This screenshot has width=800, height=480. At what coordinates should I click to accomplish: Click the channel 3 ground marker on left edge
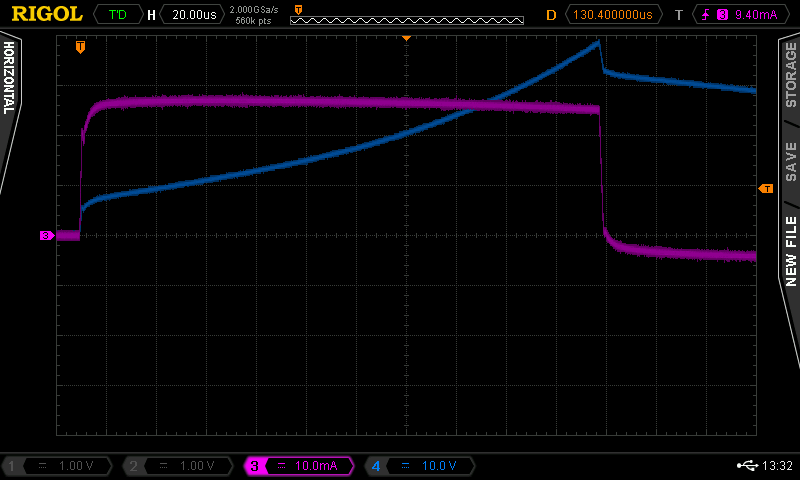[46, 235]
